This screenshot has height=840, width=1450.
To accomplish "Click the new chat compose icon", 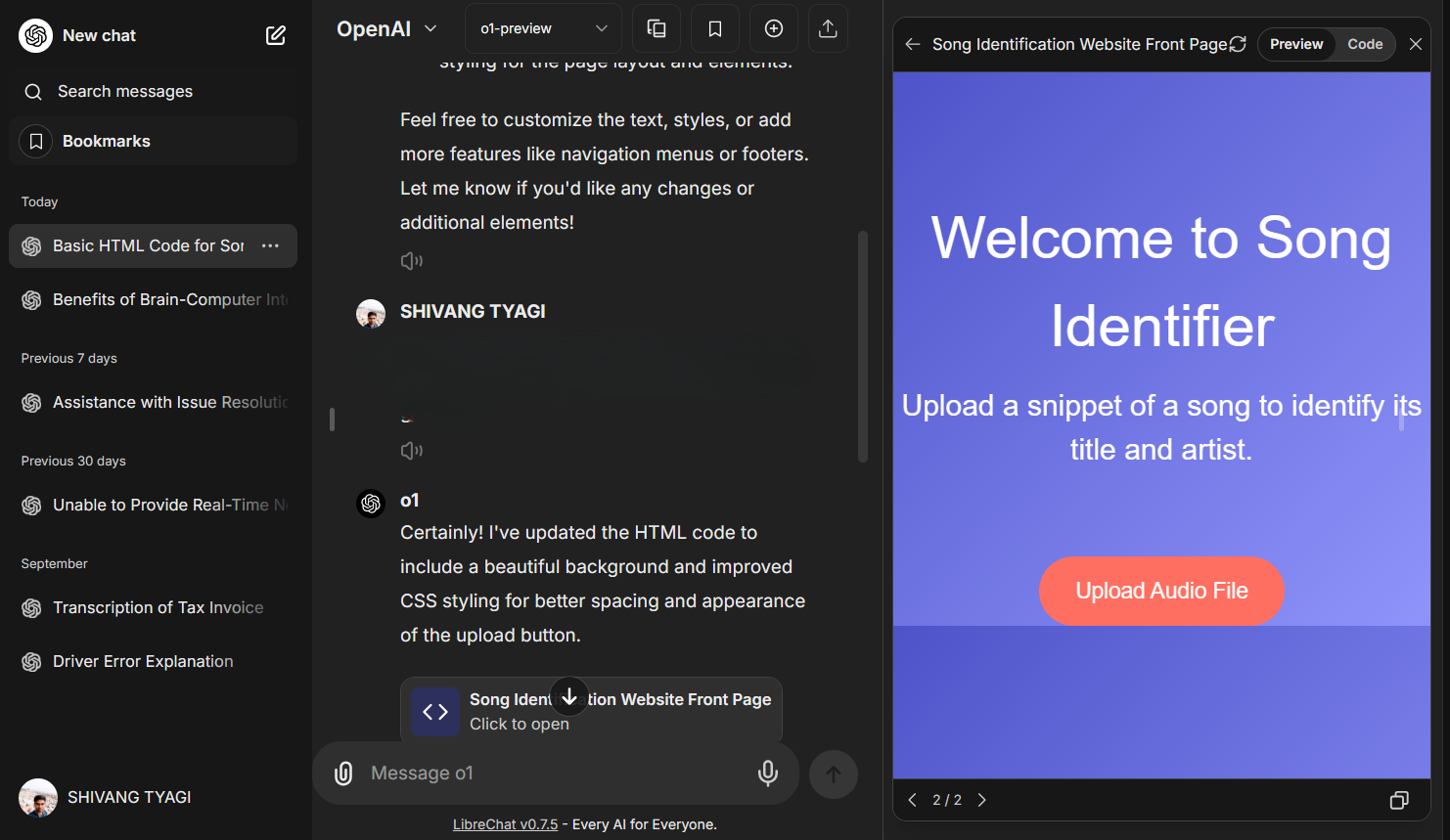I will pos(276,36).
